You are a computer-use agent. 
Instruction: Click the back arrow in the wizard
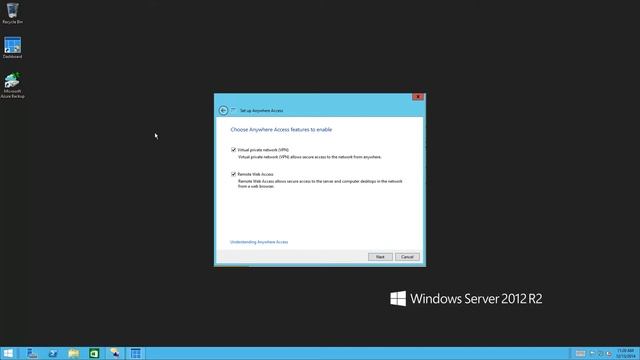(223, 111)
